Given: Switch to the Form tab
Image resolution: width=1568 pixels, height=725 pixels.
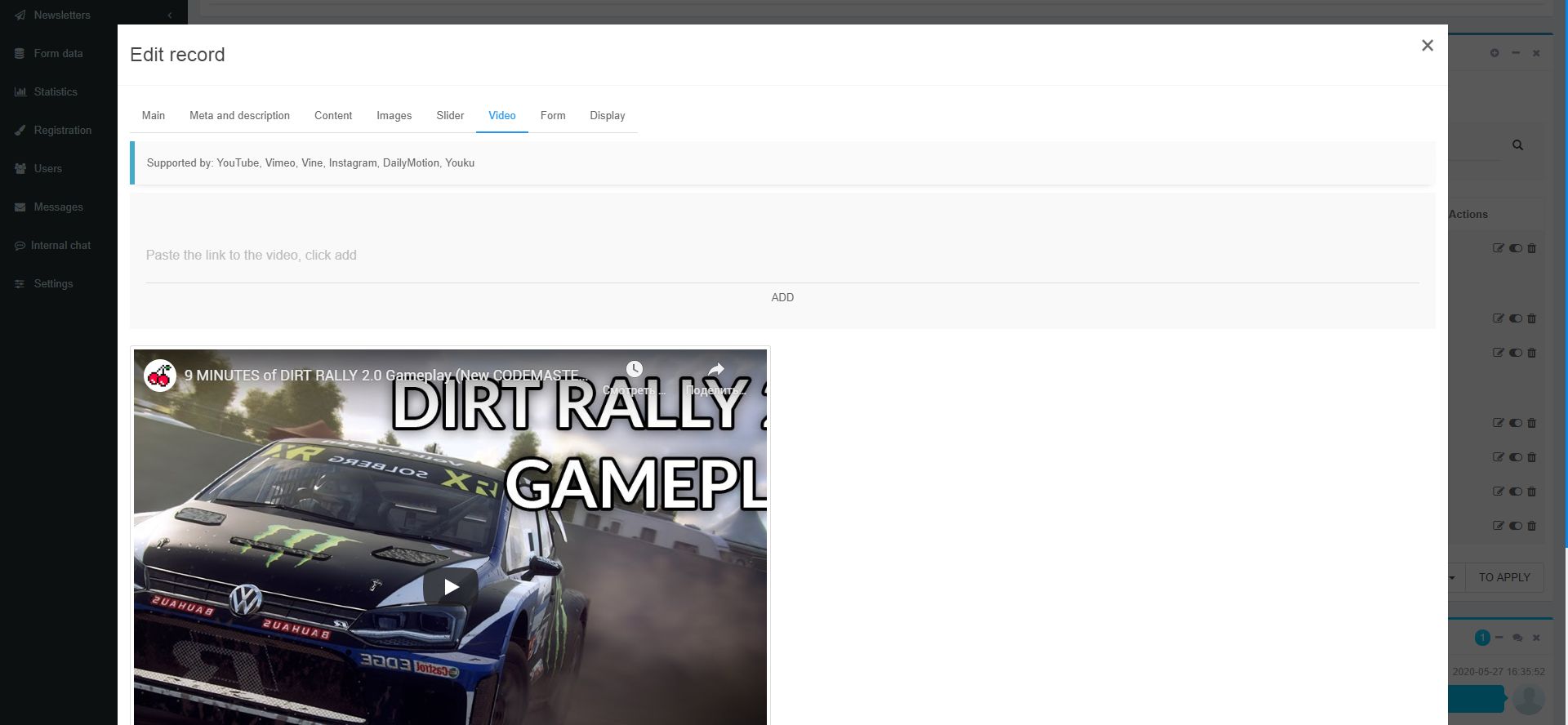Looking at the screenshot, I should (x=553, y=116).
